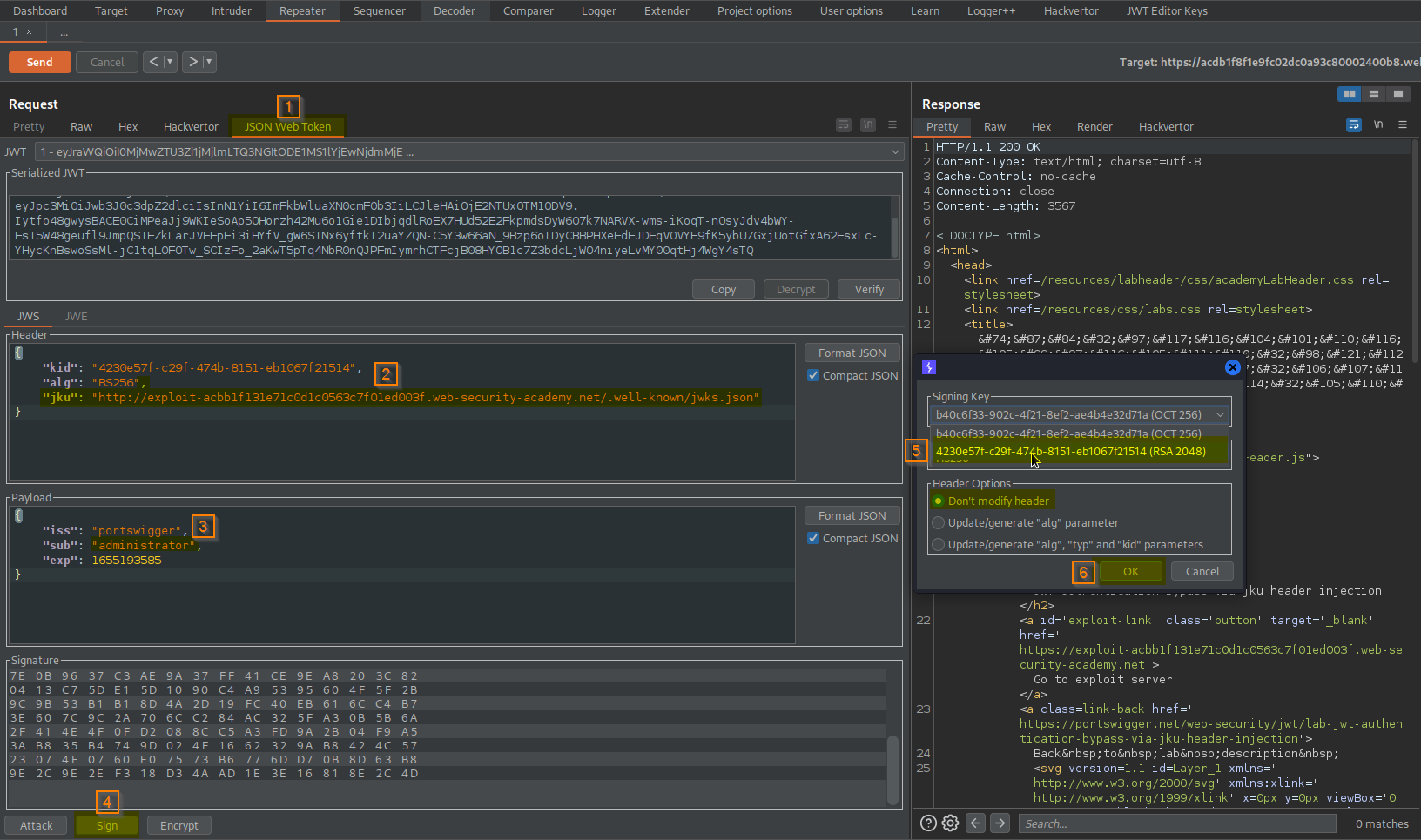Open search settings gear icon
This screenshot has height=840, width=1421.
click(950, 823)
